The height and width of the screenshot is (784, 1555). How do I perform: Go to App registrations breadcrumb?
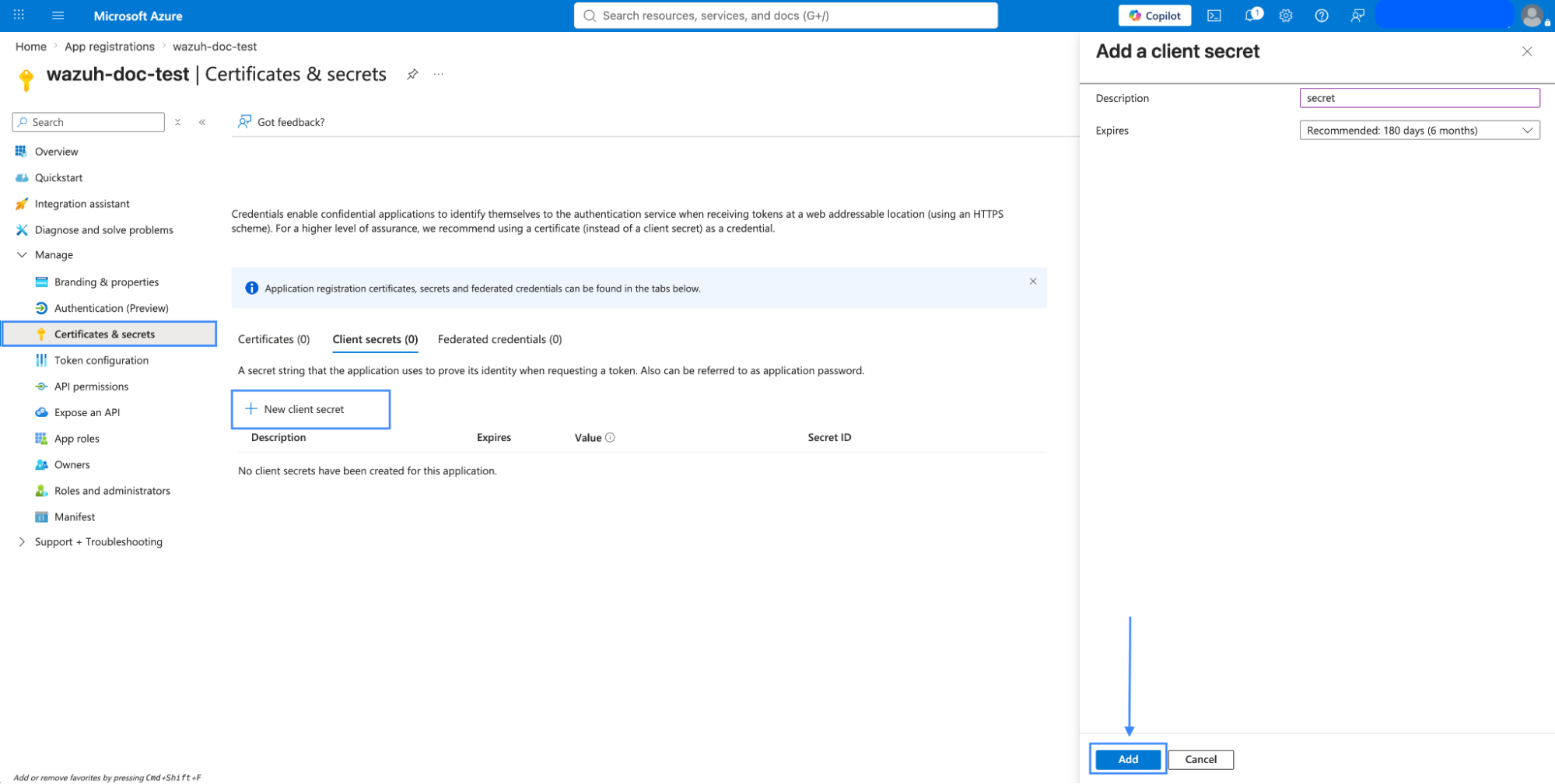[x=110, y=47]
